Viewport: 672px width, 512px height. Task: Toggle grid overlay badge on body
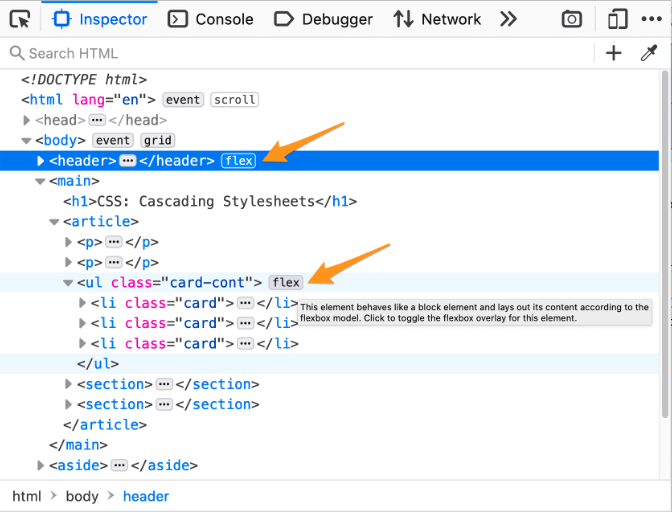click(158, 140)
